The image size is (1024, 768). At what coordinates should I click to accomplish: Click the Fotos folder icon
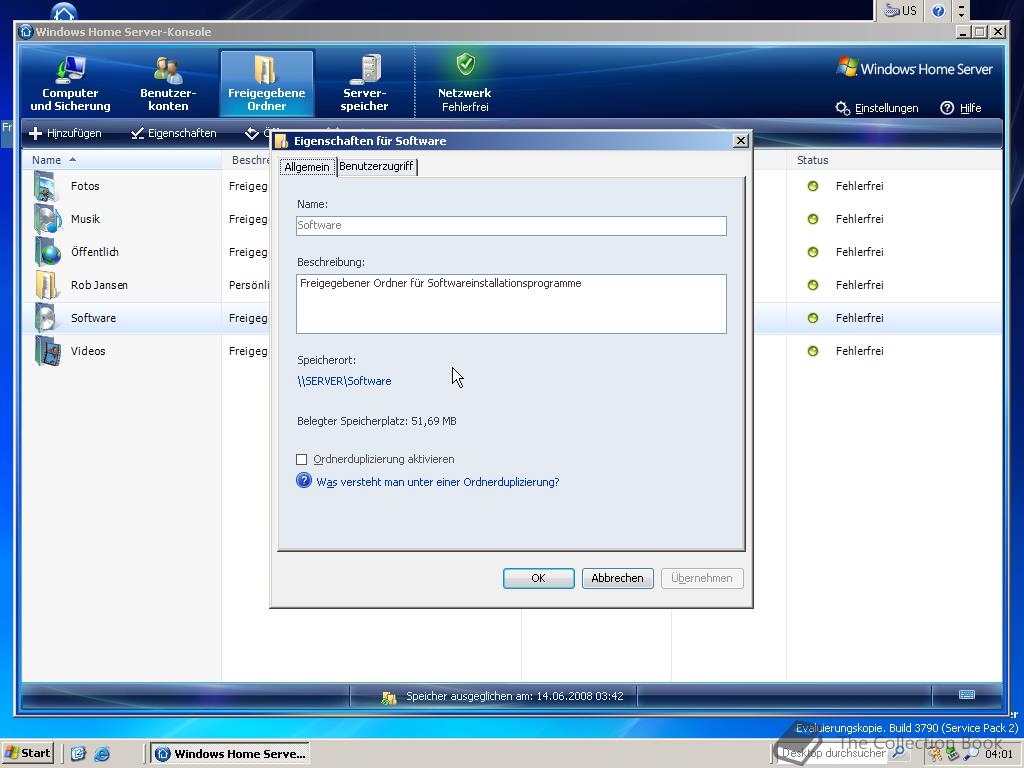(x=47, y=186)
